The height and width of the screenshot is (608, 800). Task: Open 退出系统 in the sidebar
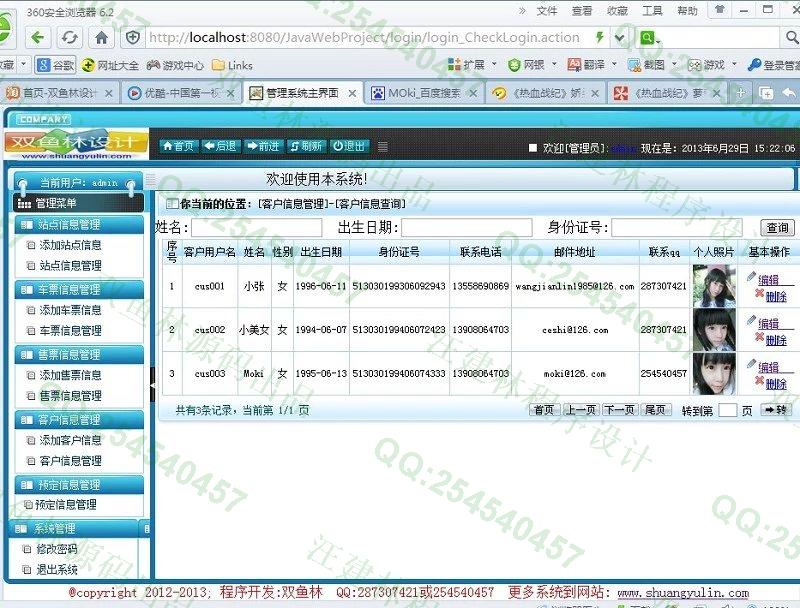(x=56, y=570)
